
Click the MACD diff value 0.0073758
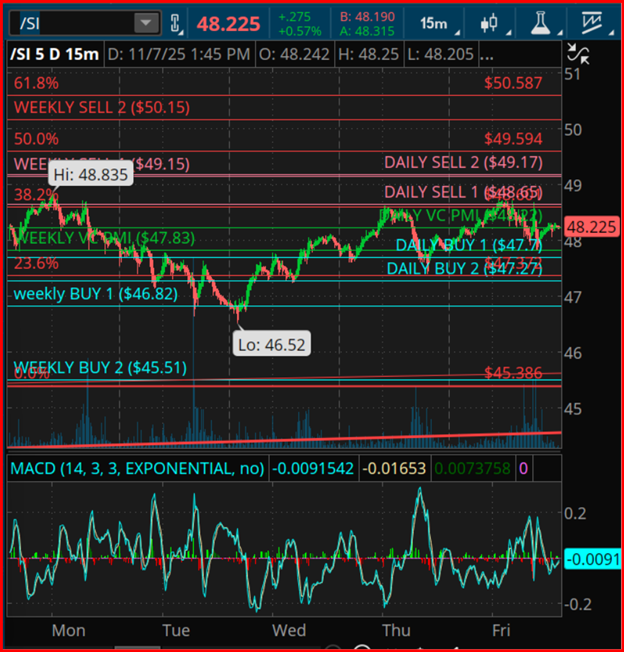(x=472, y=469)
